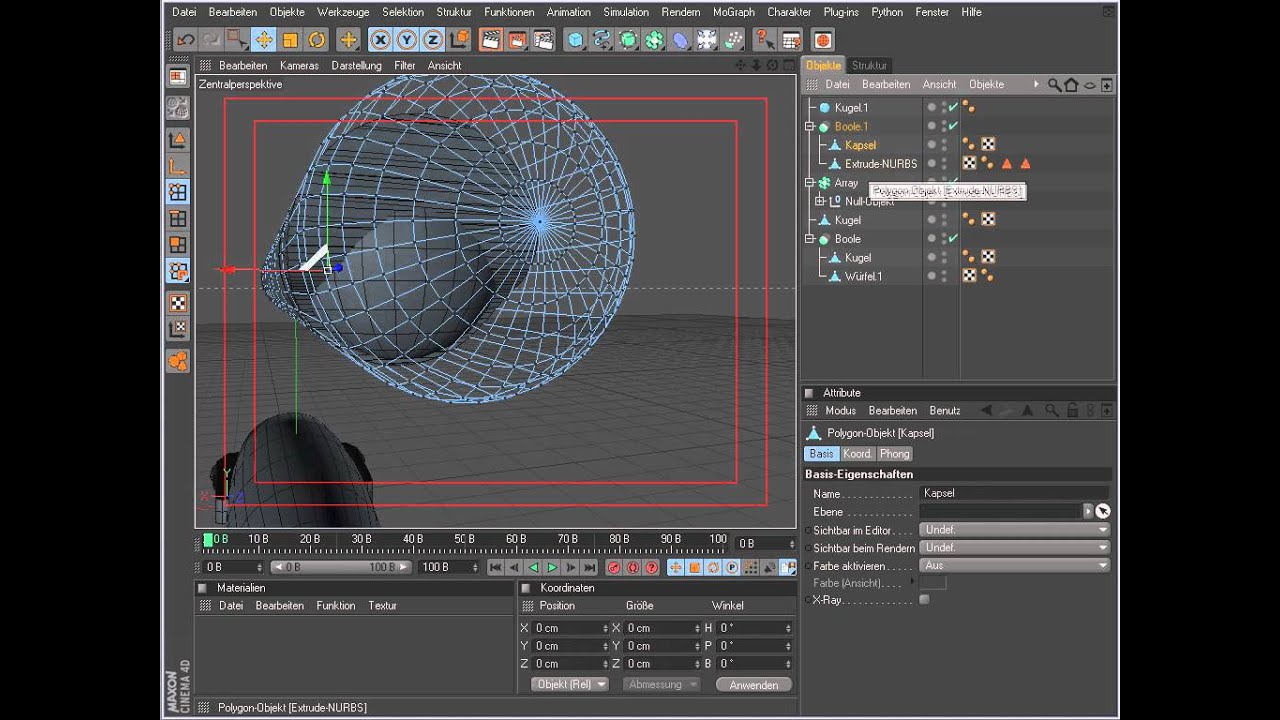Switch to the Koord. attribute tab
Screen dimensions: 1280x720
point(857,454)
